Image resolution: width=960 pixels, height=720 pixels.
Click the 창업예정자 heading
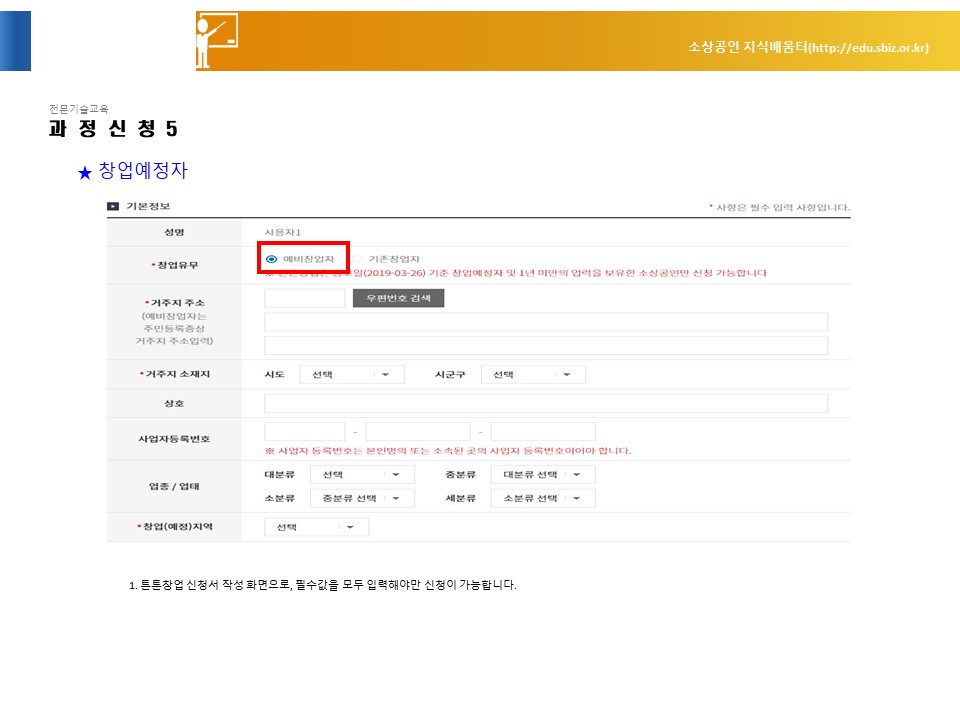click(143, 170)
